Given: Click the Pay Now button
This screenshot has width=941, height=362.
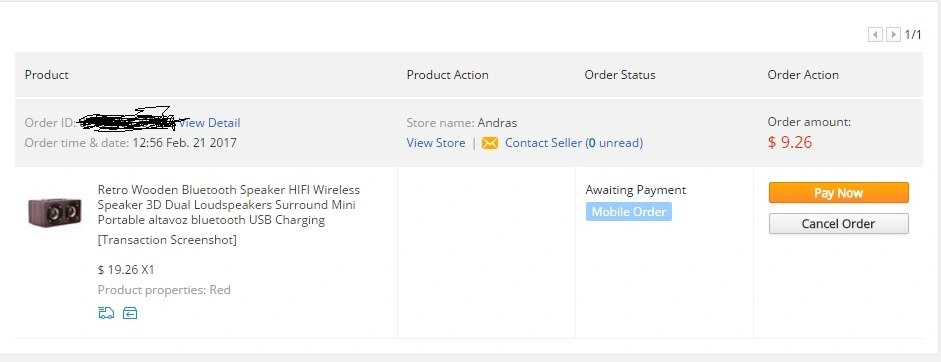Looking at the screenshot, I should (838, 193).
